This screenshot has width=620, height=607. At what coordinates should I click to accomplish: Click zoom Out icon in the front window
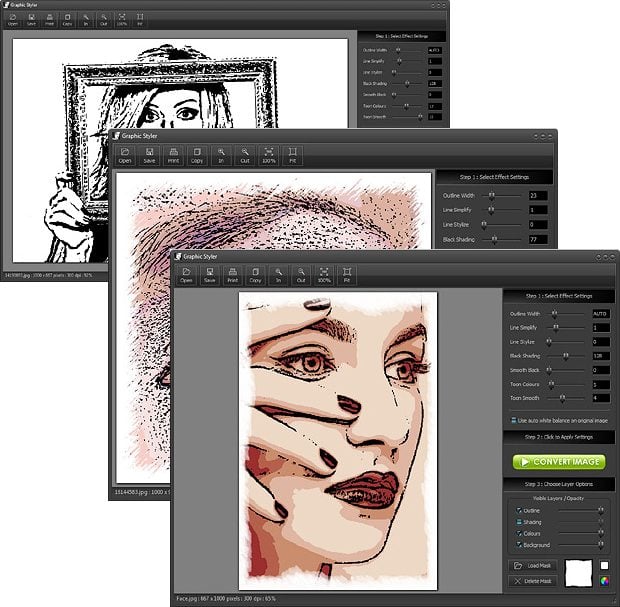(301, 274)
